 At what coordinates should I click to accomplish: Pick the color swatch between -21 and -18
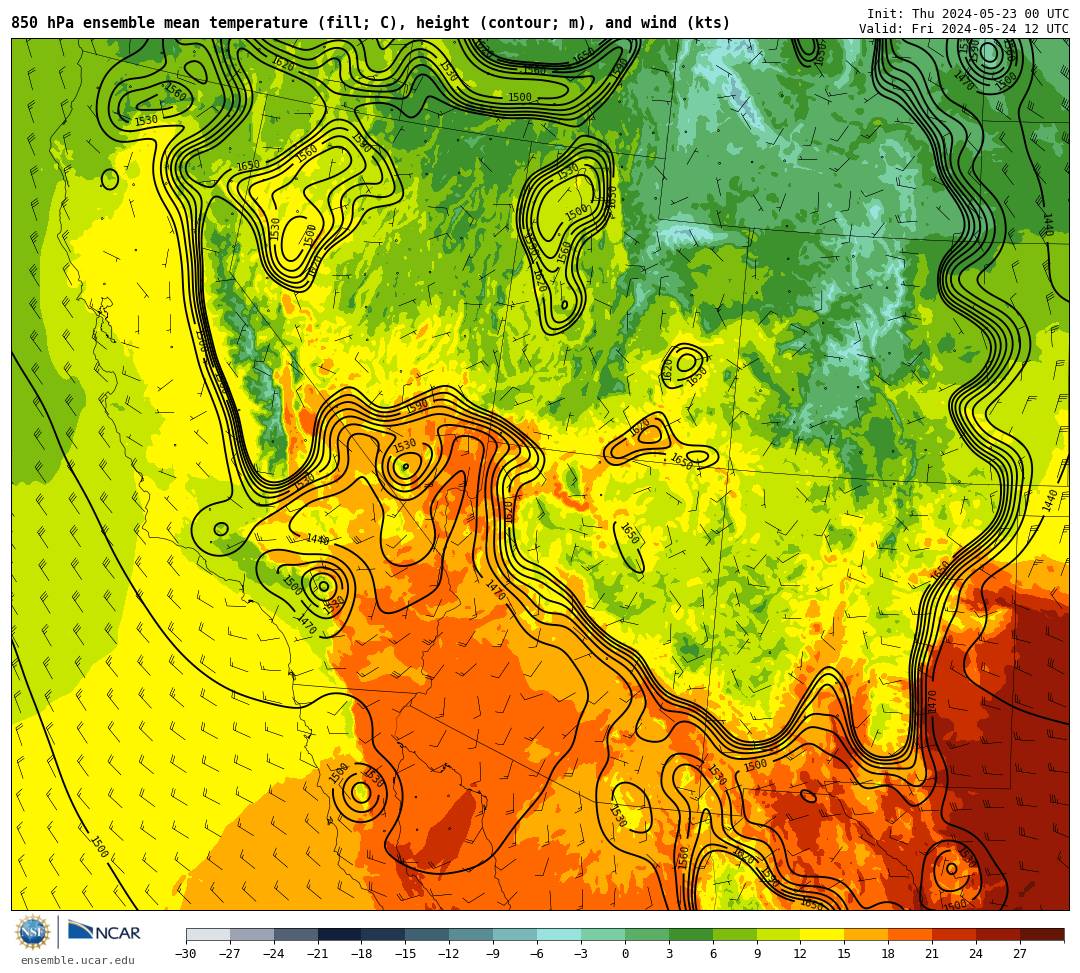click(340, 934)
